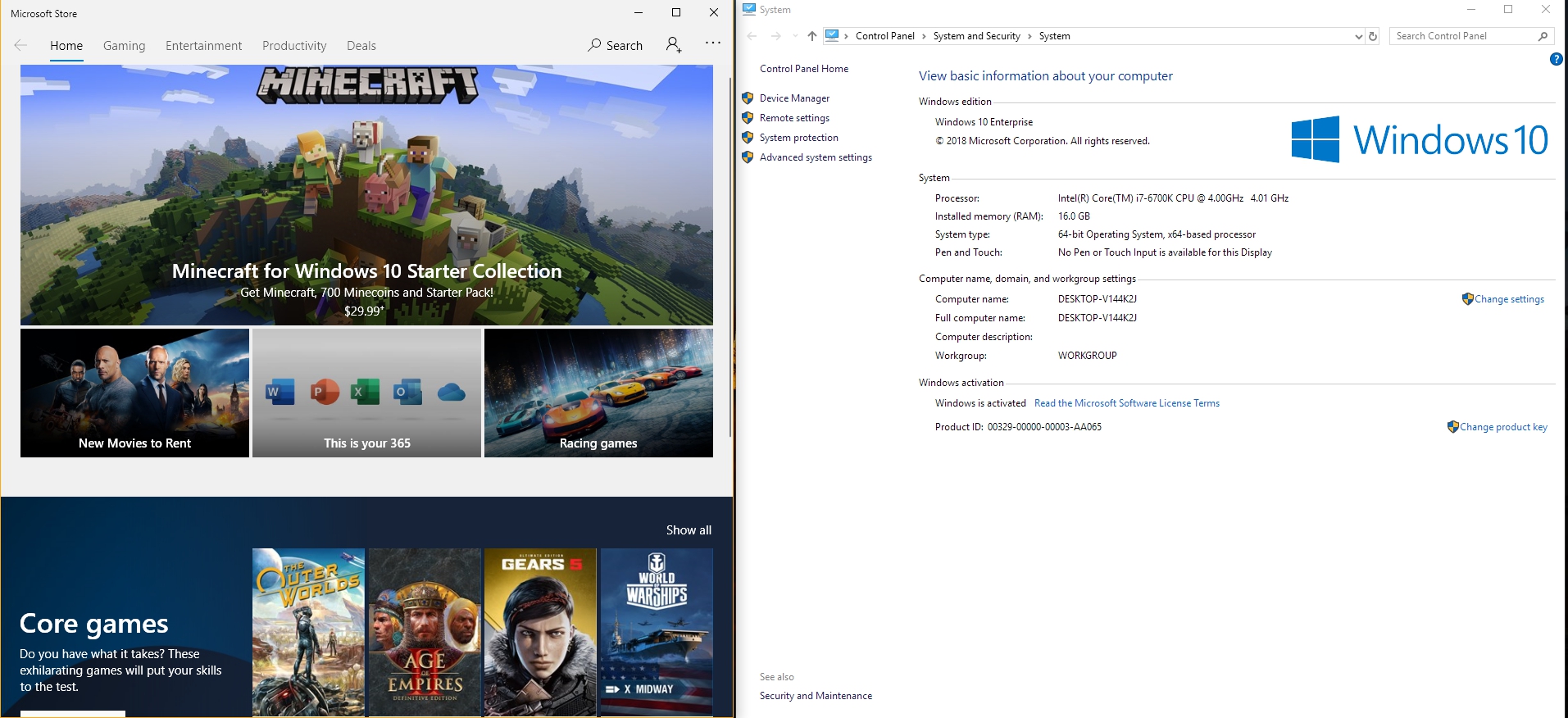Select the DESKTOP-V144K2J computer name value
Image resolution: width=1568 pixels, height=718 pixels.
1097,299
